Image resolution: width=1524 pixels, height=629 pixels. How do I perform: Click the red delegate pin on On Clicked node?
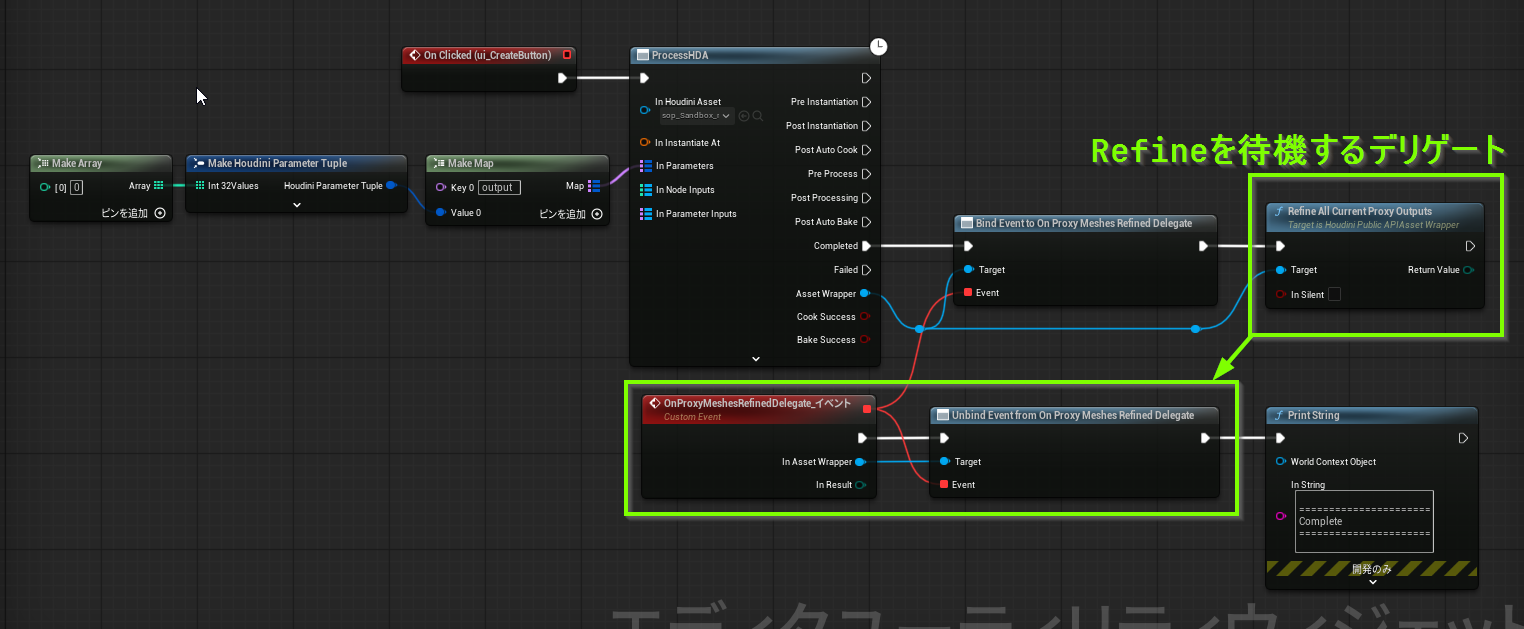pyautogui.click(x=567, y=55)
